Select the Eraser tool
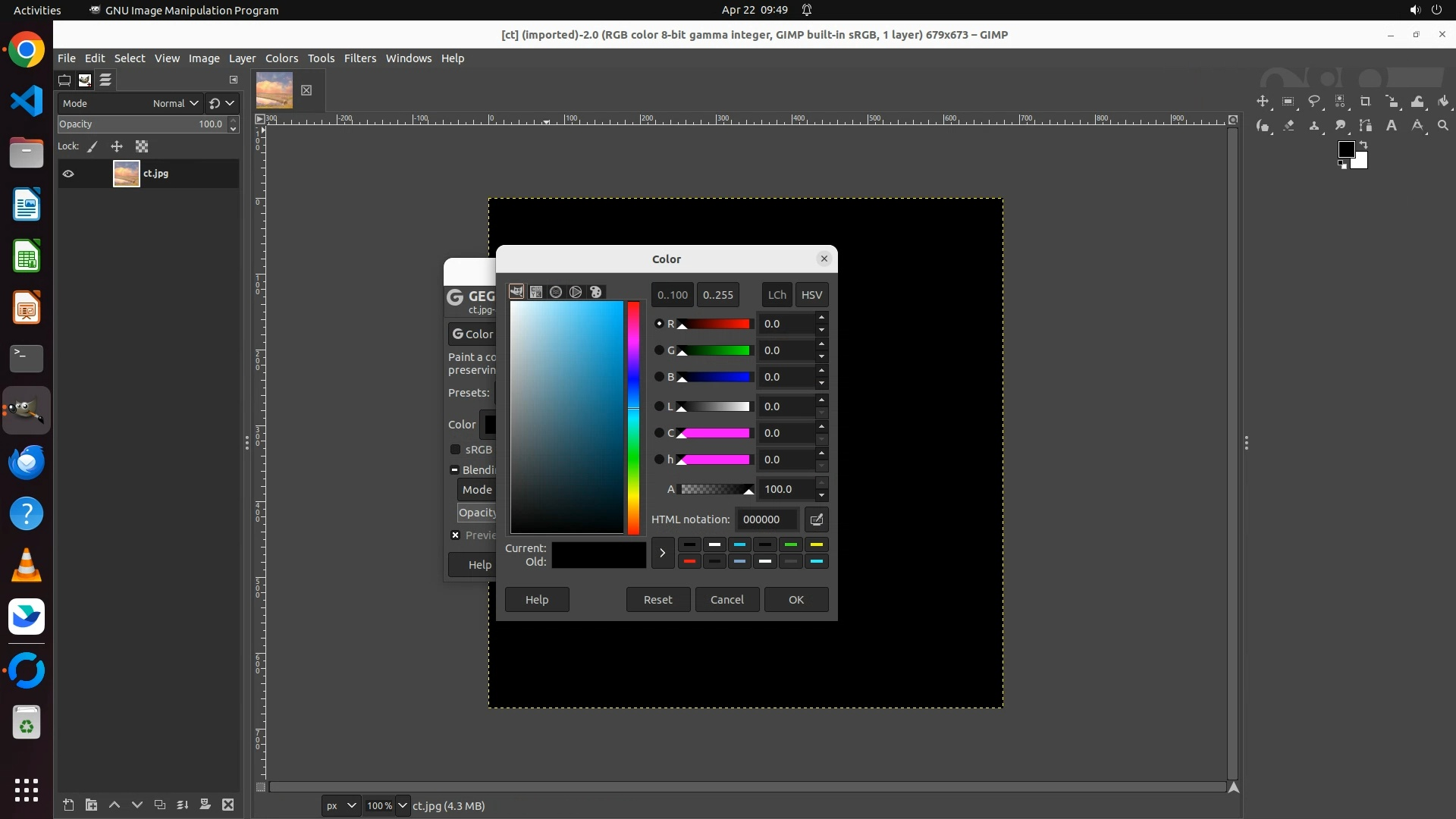Image resolution: width=1456 pixels, height=819 pixels. tap(1288, 126)
